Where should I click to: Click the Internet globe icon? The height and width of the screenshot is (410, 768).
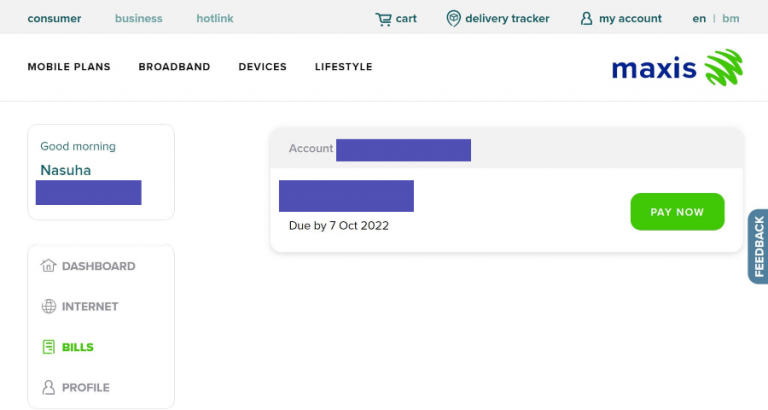[x=48, y=307]
